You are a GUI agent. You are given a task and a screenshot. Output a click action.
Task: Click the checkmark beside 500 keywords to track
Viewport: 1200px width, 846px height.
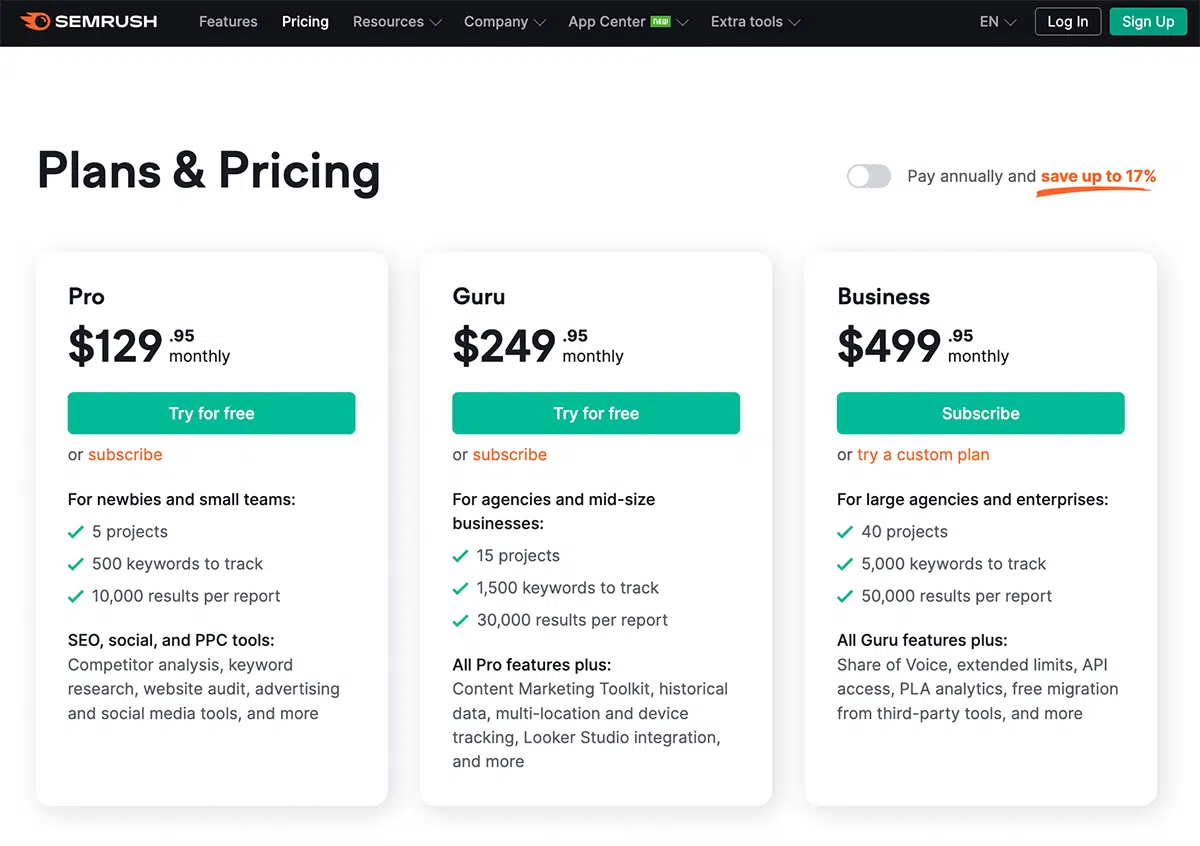[76, 564]
